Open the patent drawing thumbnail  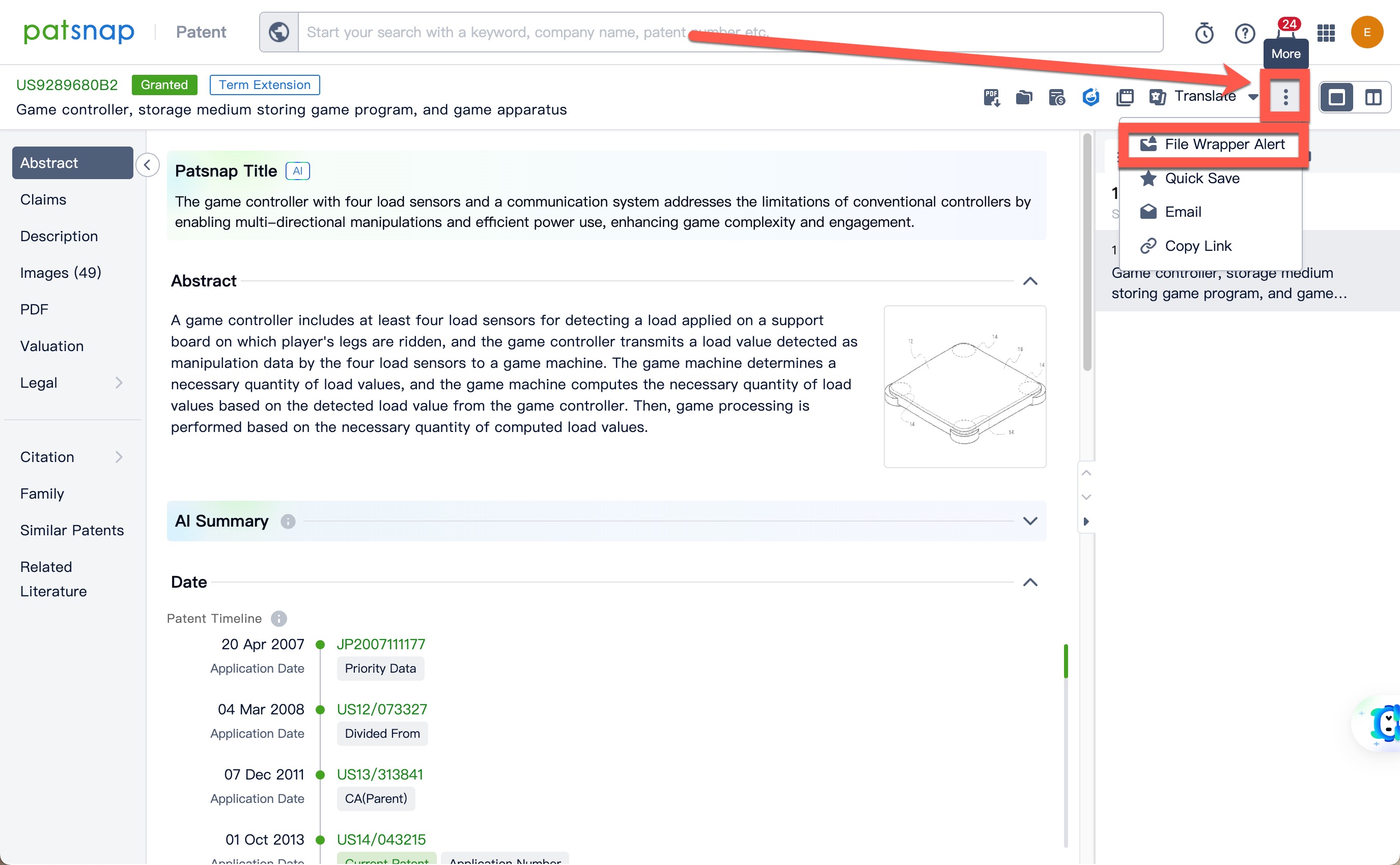[964, 387]
